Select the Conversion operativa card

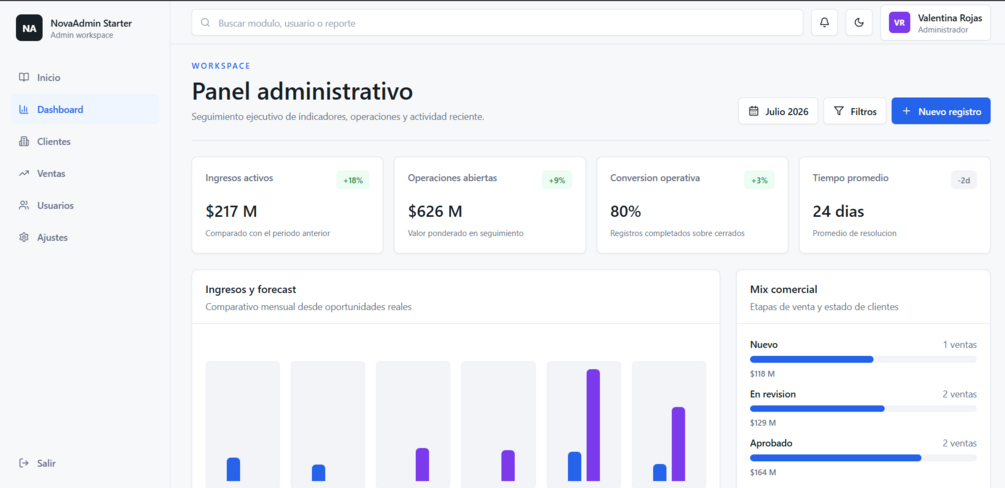[692, 205]
